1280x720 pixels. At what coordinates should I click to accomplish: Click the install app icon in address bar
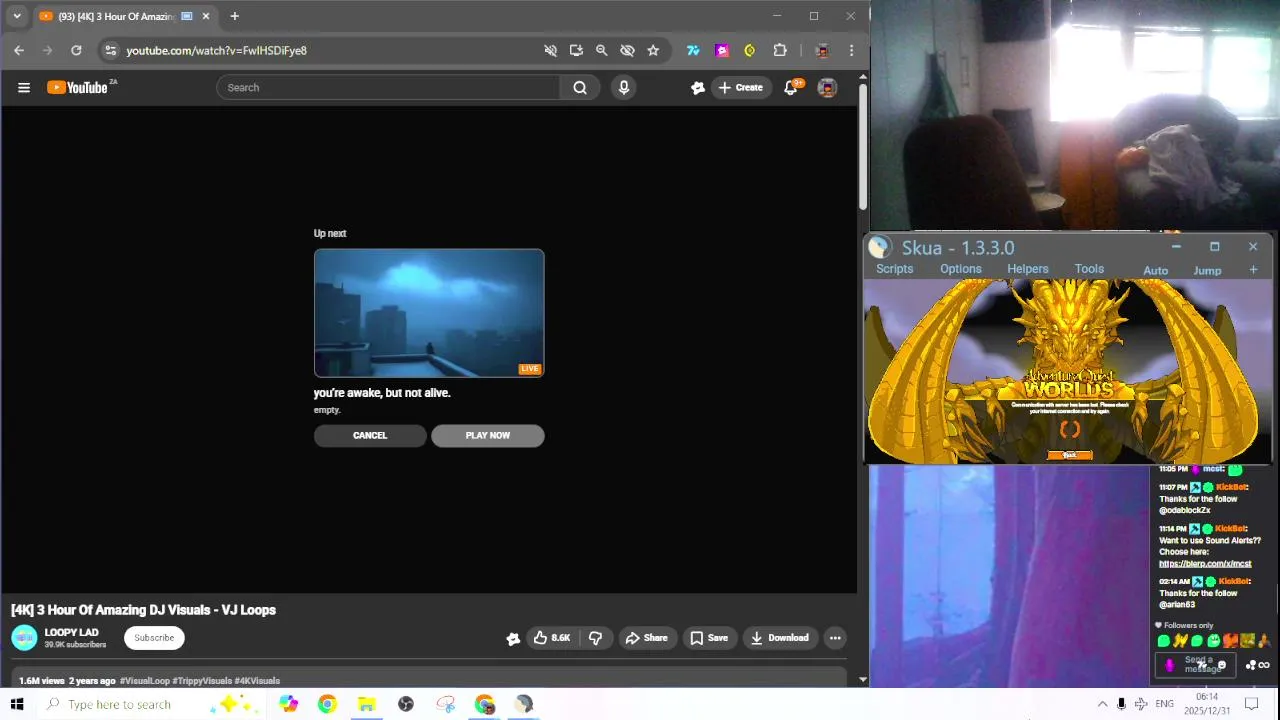(576, 50)
